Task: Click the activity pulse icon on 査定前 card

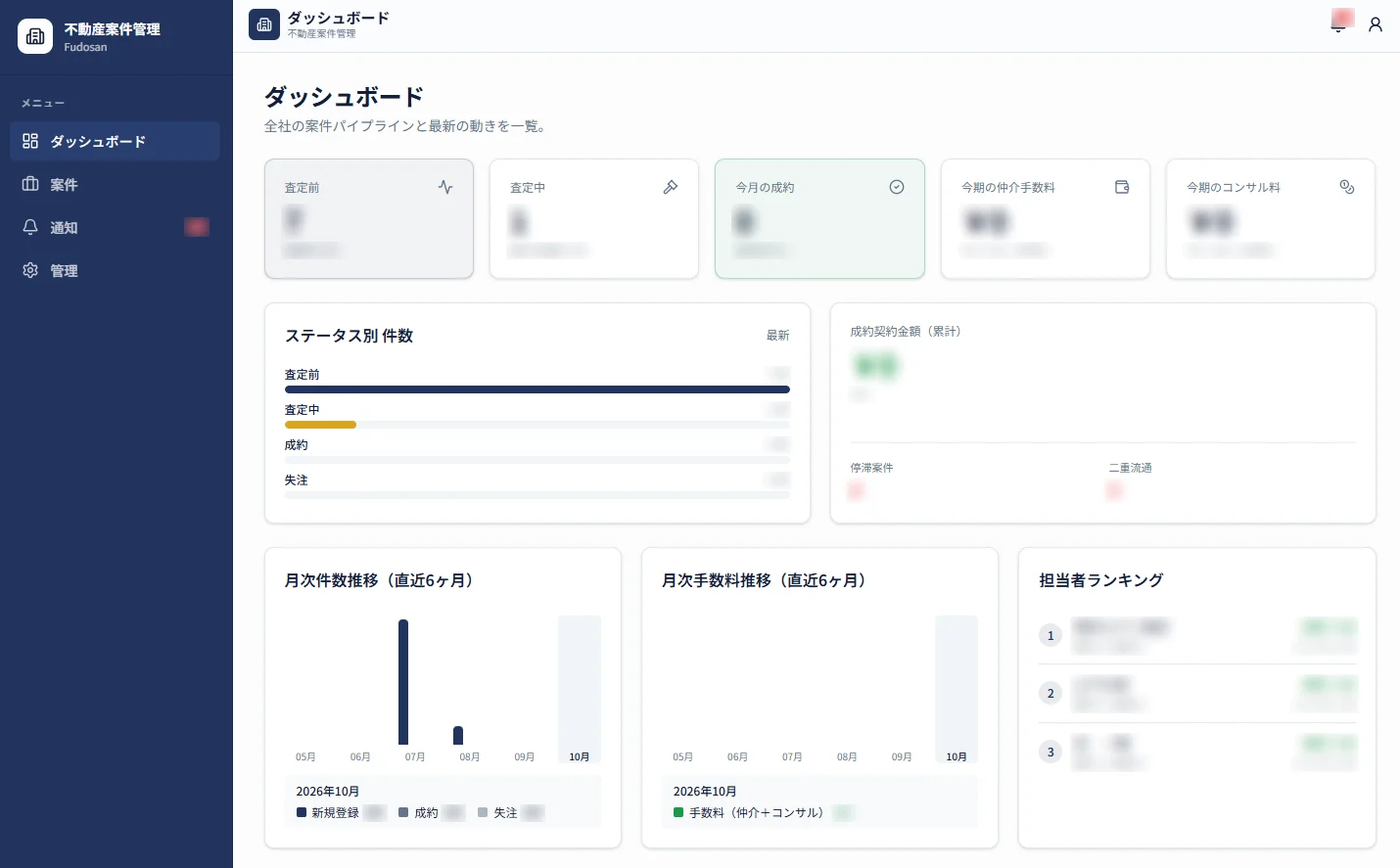Action: (445, 187)
